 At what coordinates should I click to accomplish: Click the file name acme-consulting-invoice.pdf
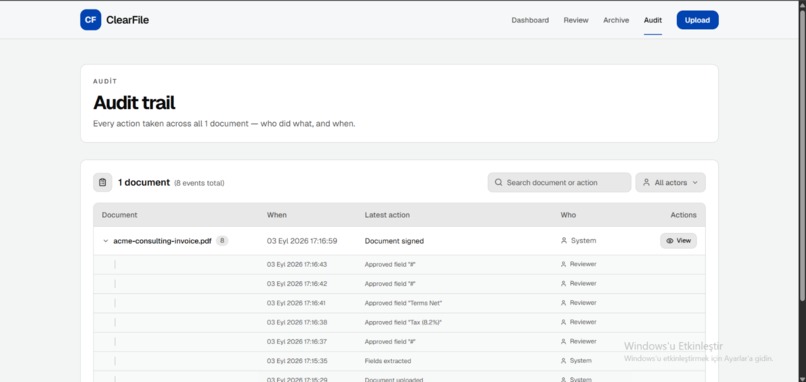162,241
